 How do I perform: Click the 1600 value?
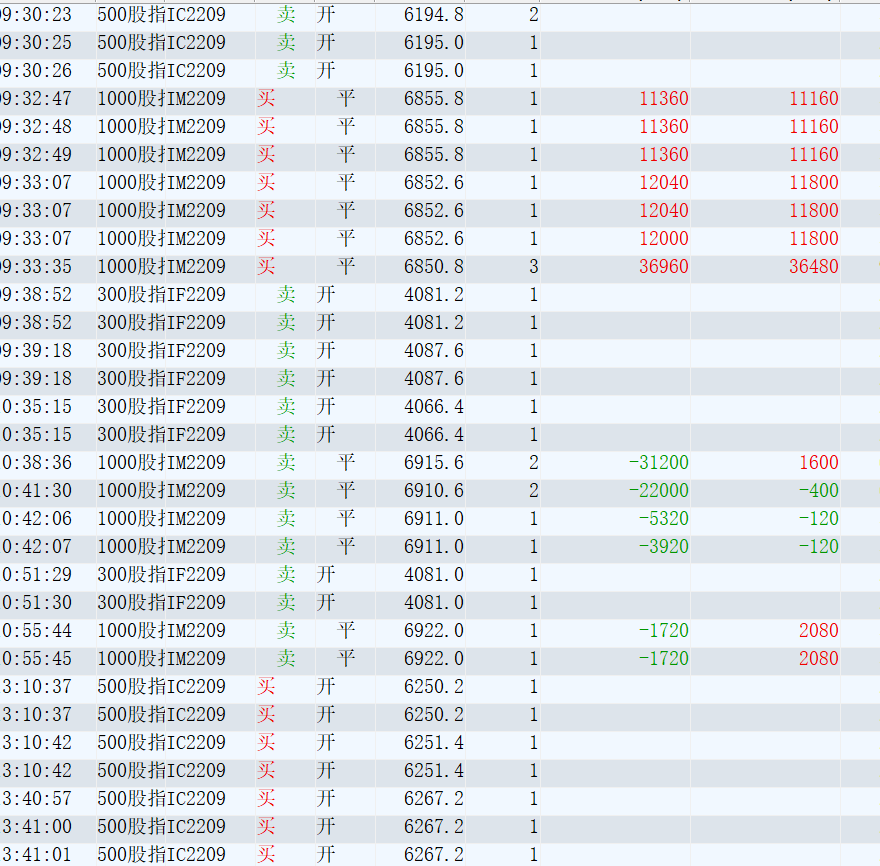coord(819,463)
